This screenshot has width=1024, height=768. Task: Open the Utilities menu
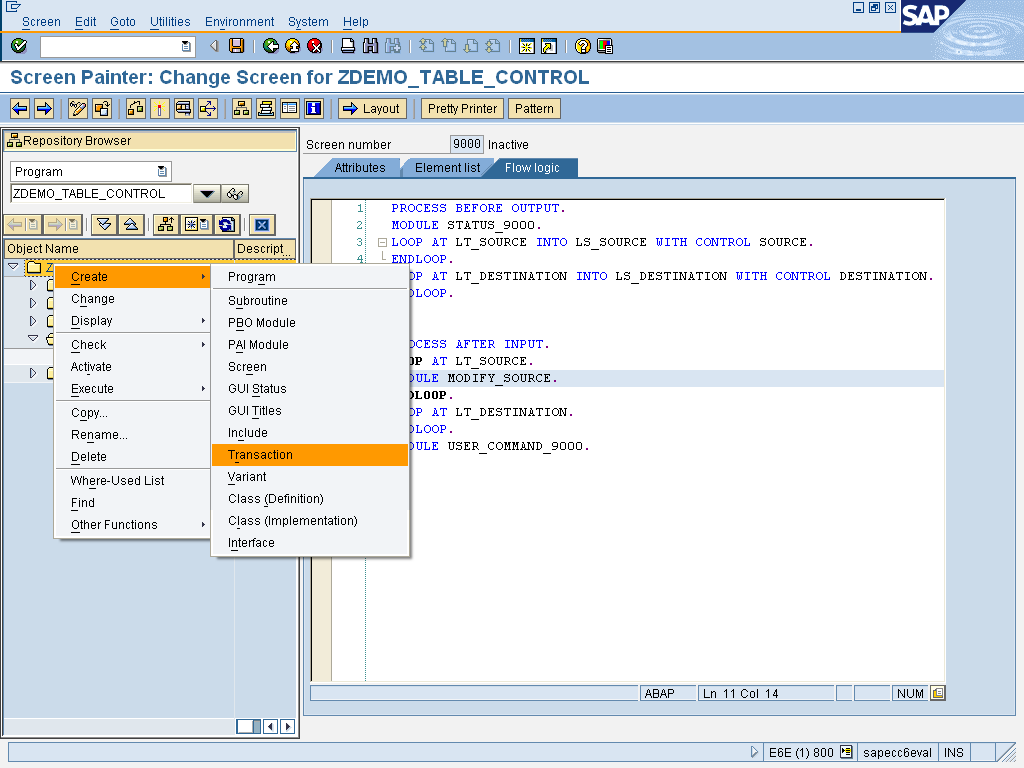click(x=170, y=21)
